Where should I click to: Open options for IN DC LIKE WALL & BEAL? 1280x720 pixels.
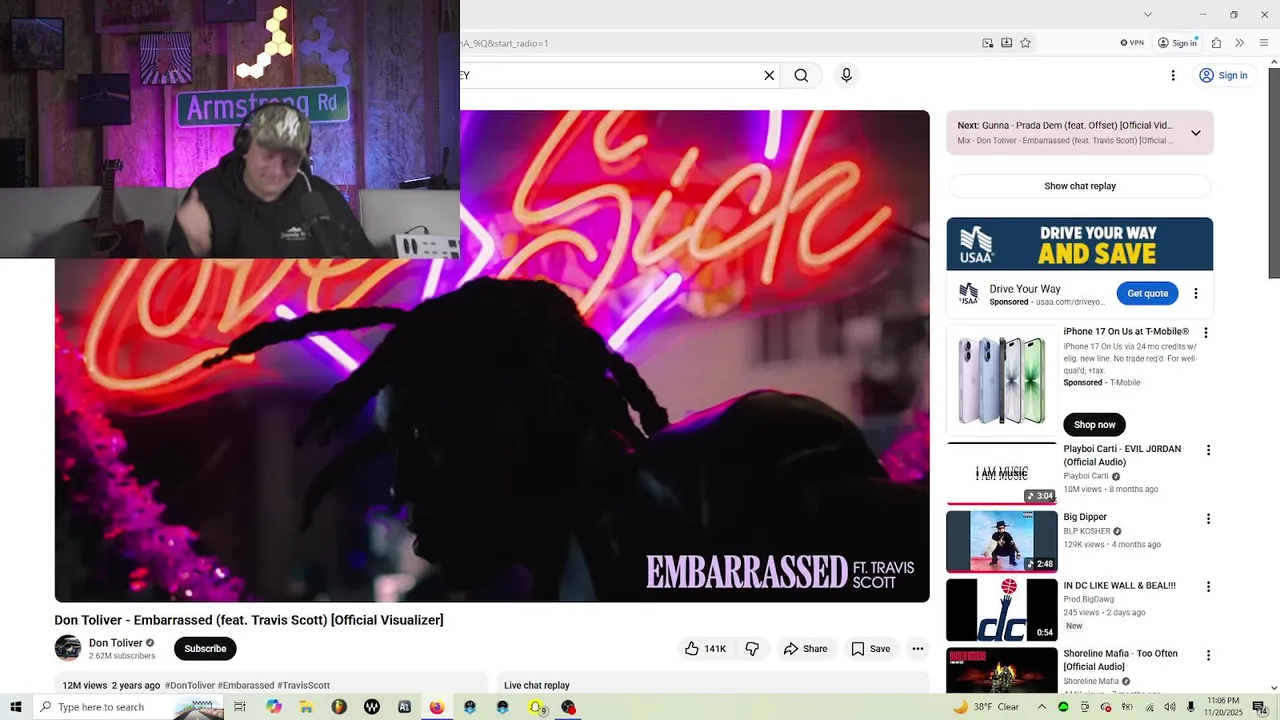[1208, 587]
